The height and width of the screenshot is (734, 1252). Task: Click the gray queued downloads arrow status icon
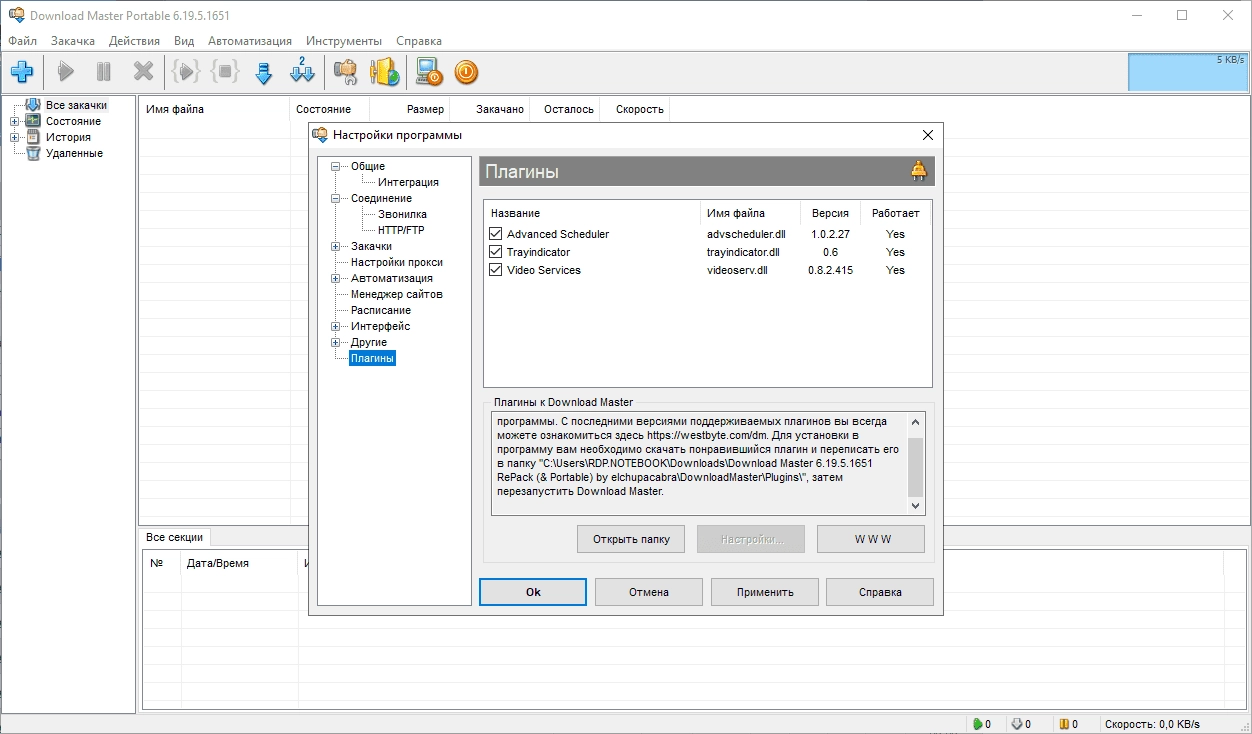[x=1017, y=724]
